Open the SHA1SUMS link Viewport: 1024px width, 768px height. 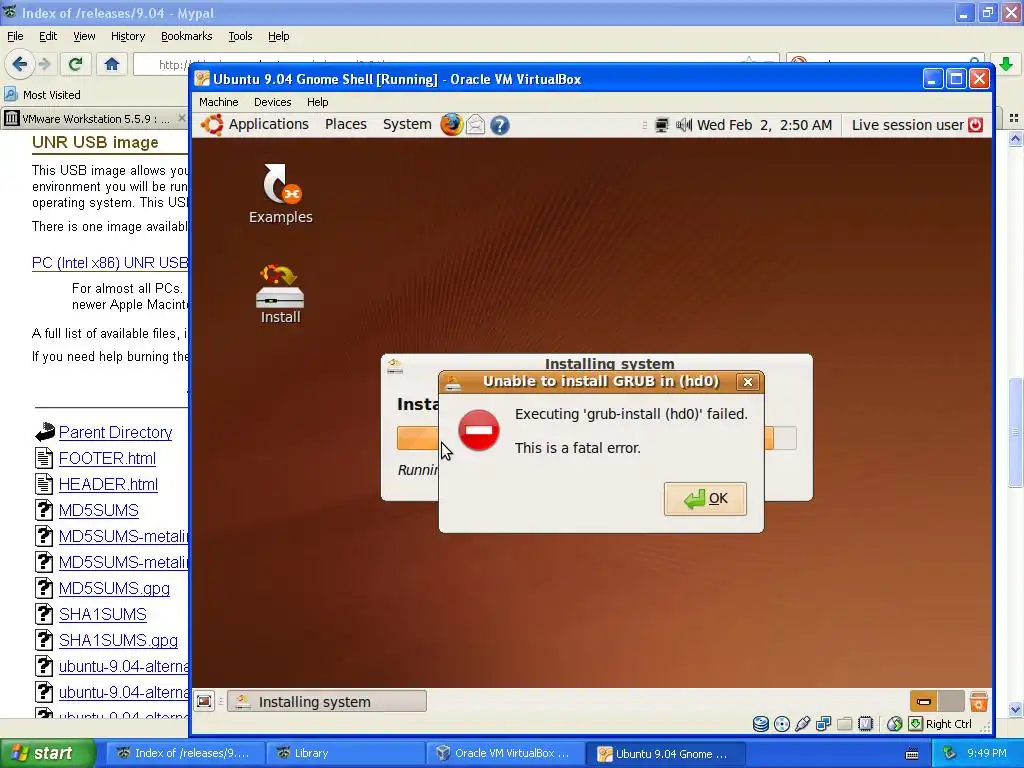click(103, 615)
